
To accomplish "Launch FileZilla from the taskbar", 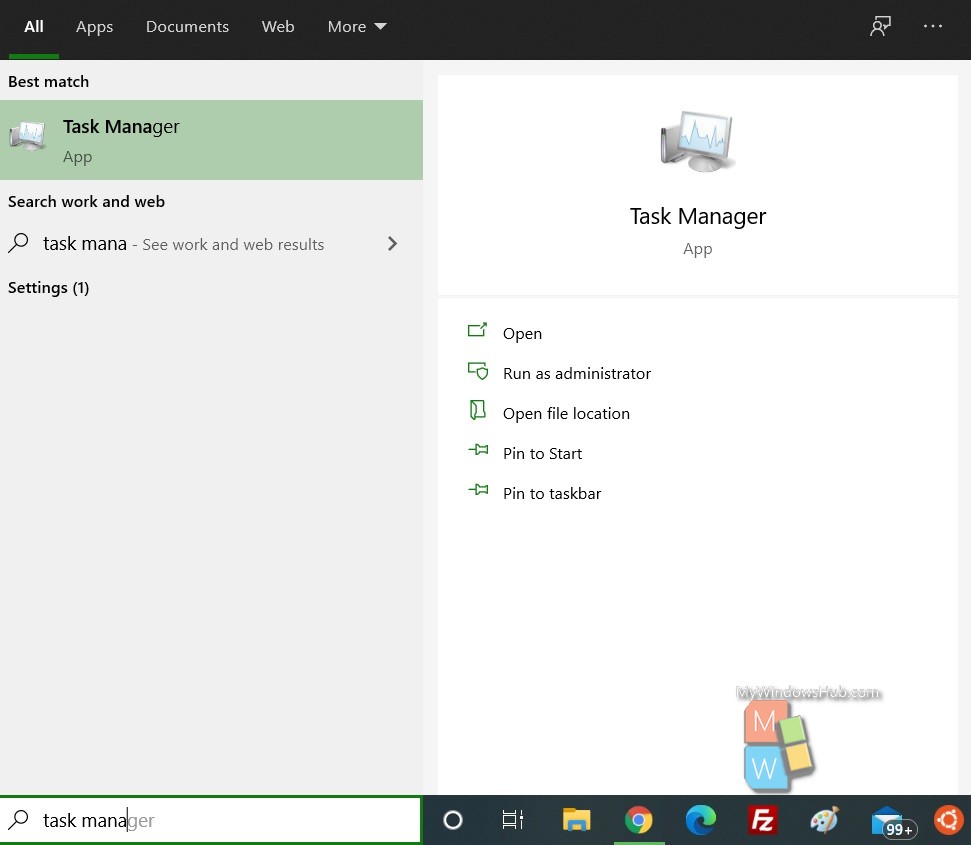I will point(762,820).
